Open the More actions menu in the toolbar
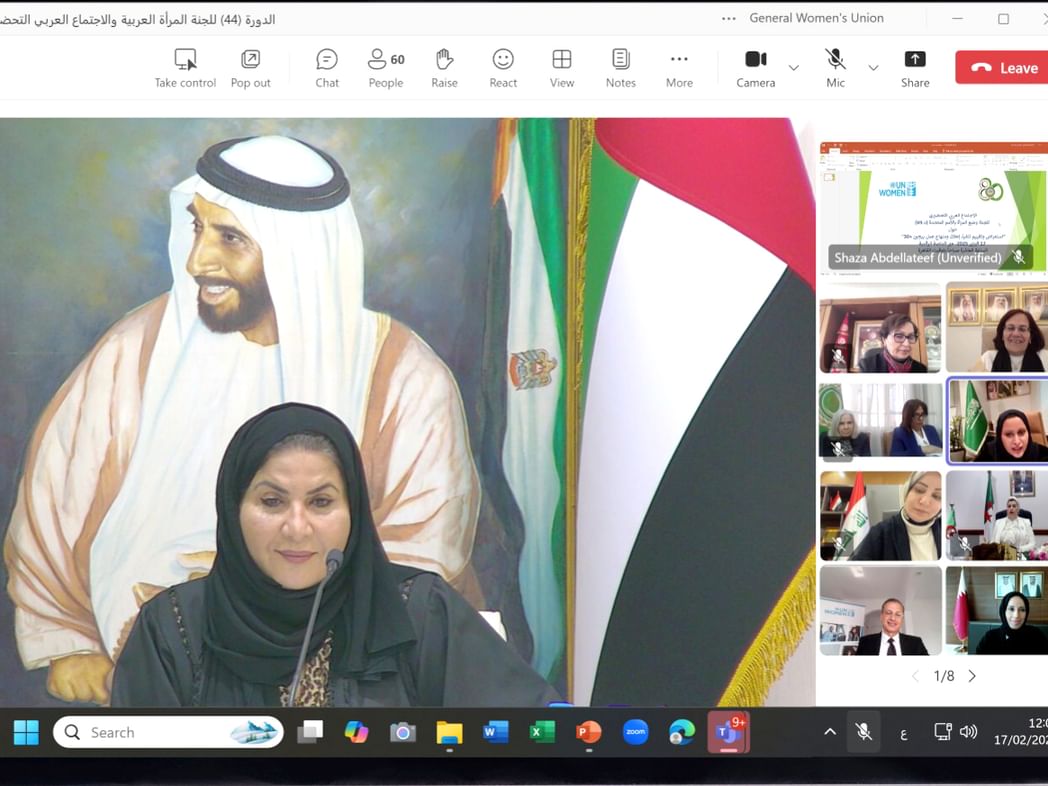This screenshot has height=786, width=1048. pos(679,68)
